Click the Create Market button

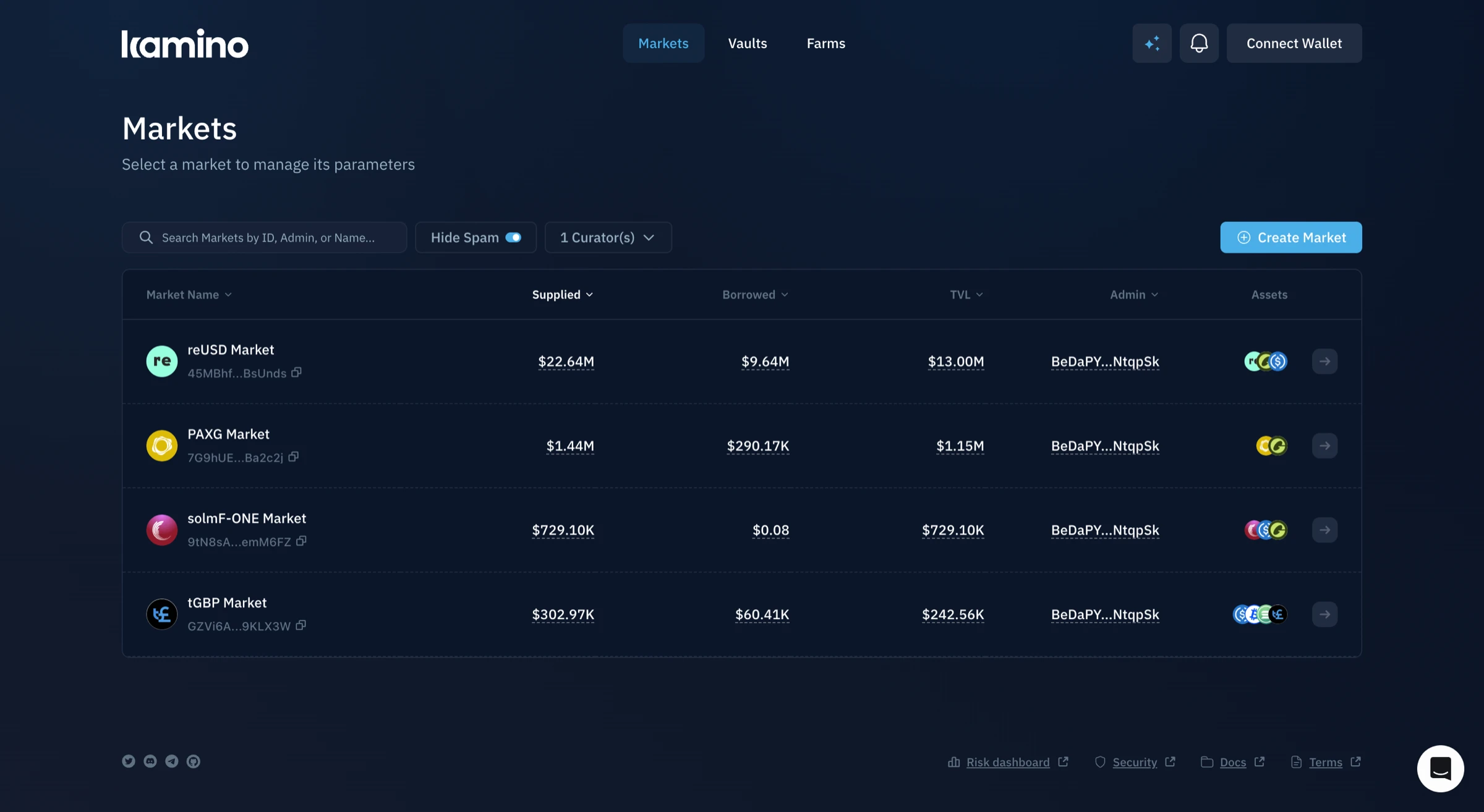[x=1291, y=237]
